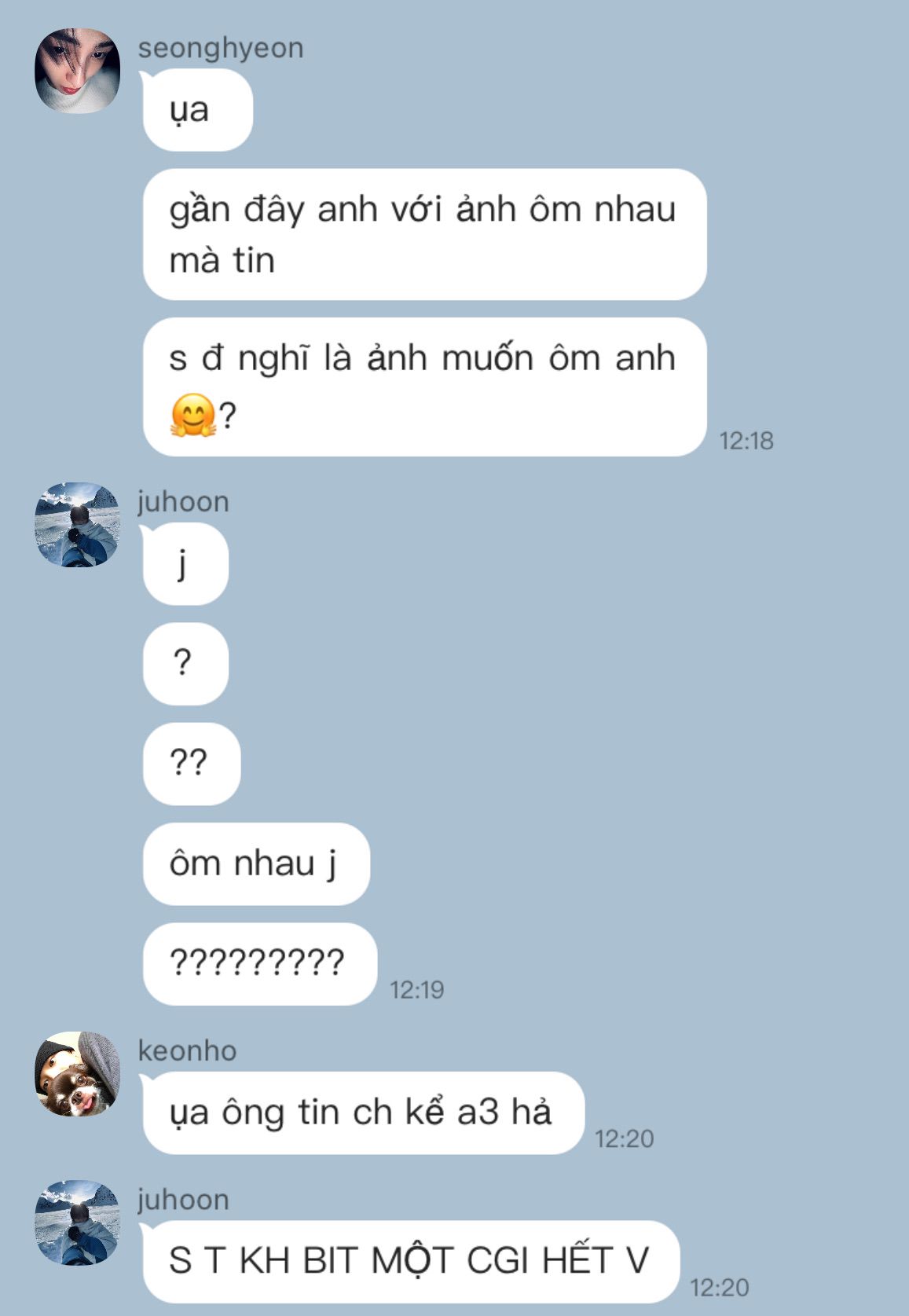This screenshot has height=1316, width=909.
Task: Tap juhoon's avatar beside the caps message
Action: [77, 1223]
